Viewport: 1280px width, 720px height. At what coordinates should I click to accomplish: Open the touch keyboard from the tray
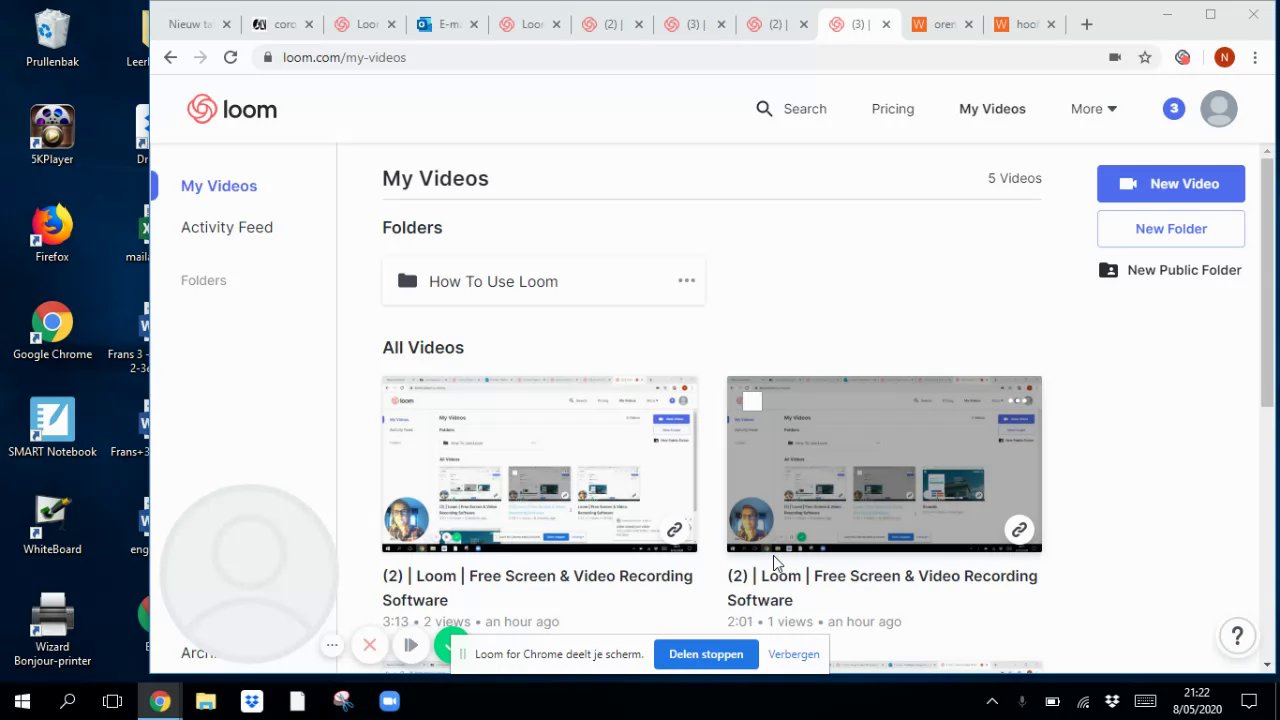[1146, 701]
